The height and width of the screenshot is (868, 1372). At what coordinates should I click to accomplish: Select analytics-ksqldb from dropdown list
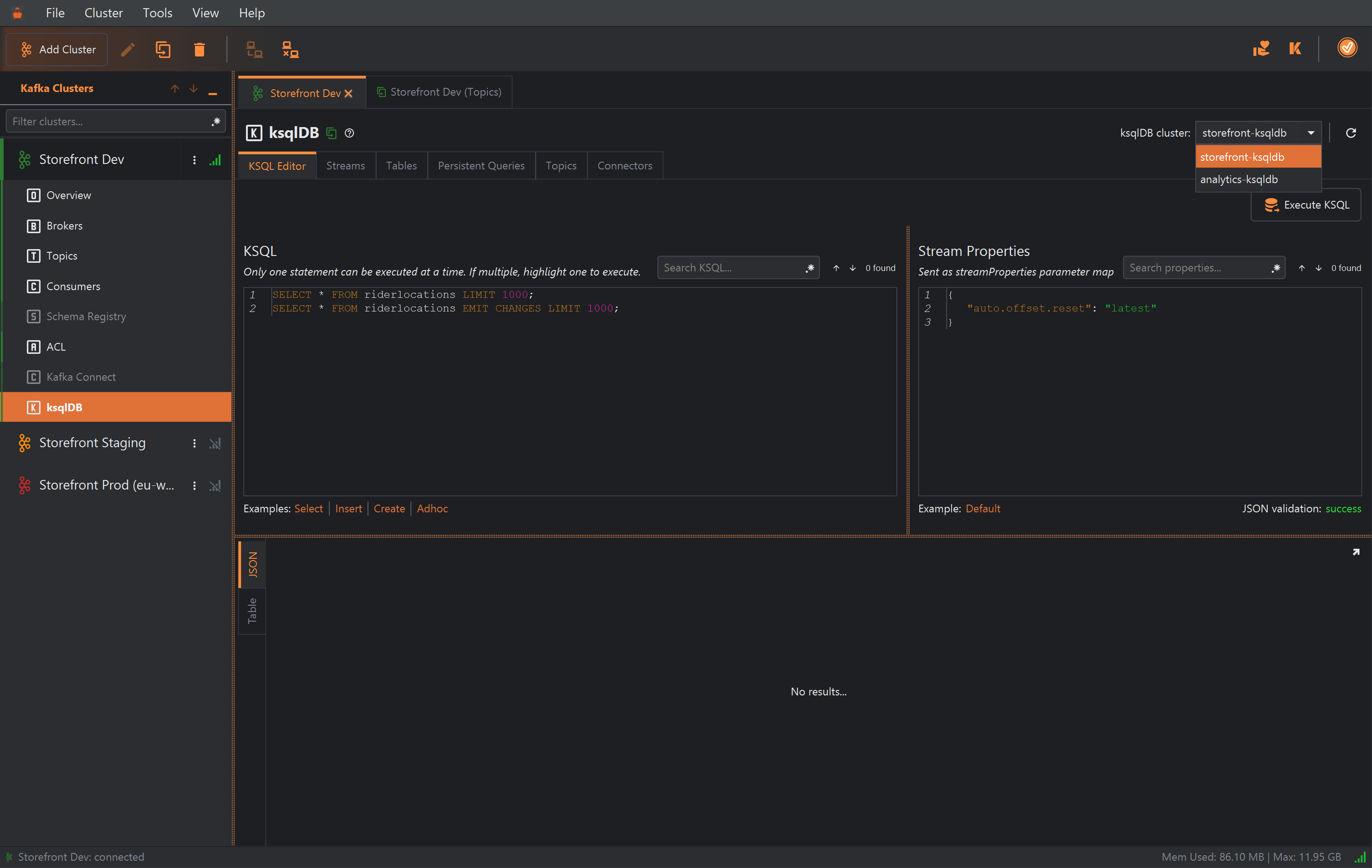(x=1258, y=179)
